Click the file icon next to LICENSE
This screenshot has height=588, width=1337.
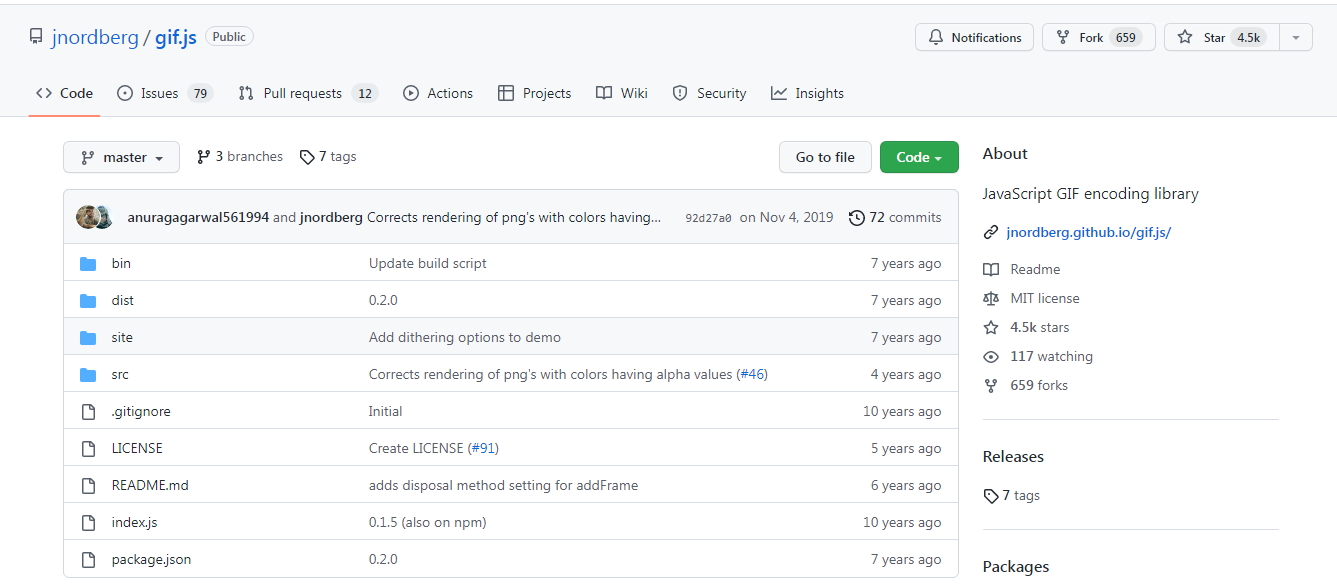coord(88,449)
